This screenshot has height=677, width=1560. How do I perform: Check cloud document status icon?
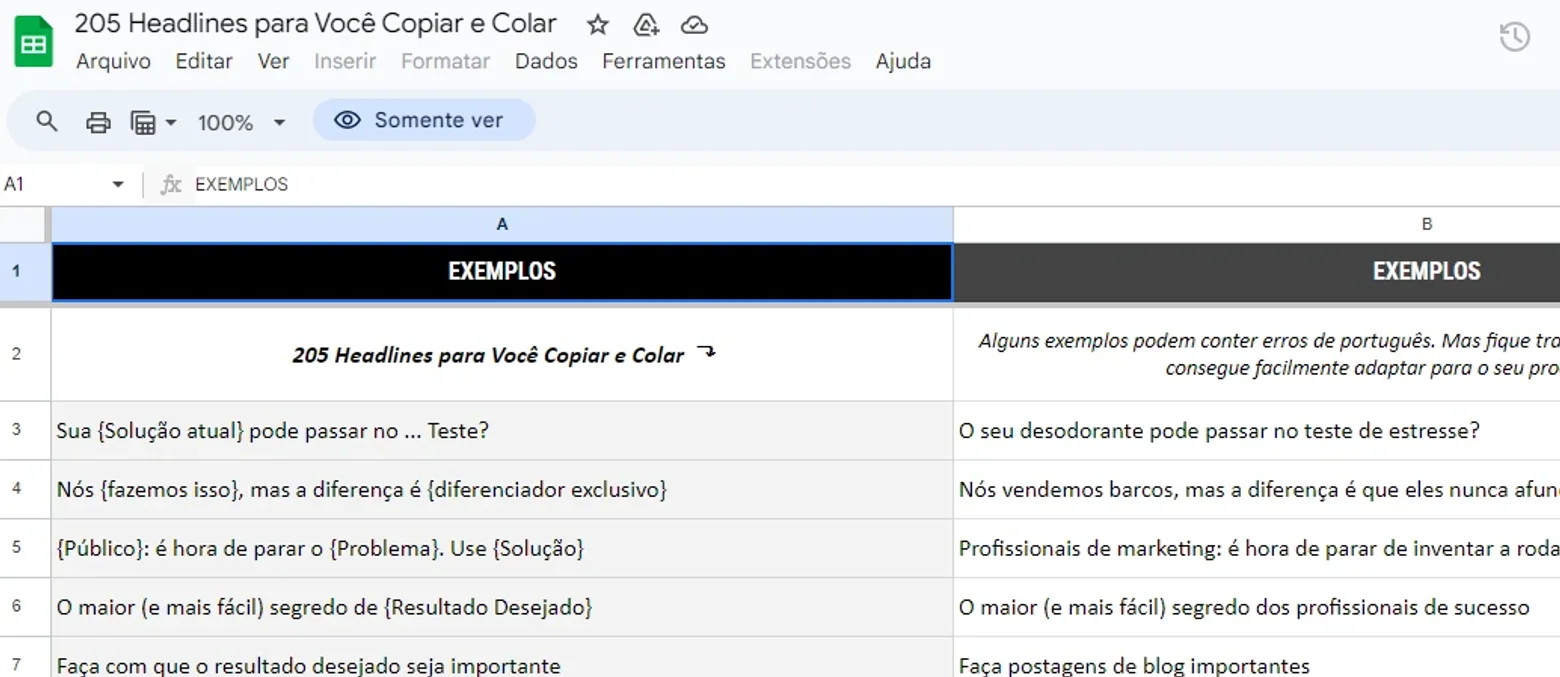pyautogui.click(x=694, y=25)
